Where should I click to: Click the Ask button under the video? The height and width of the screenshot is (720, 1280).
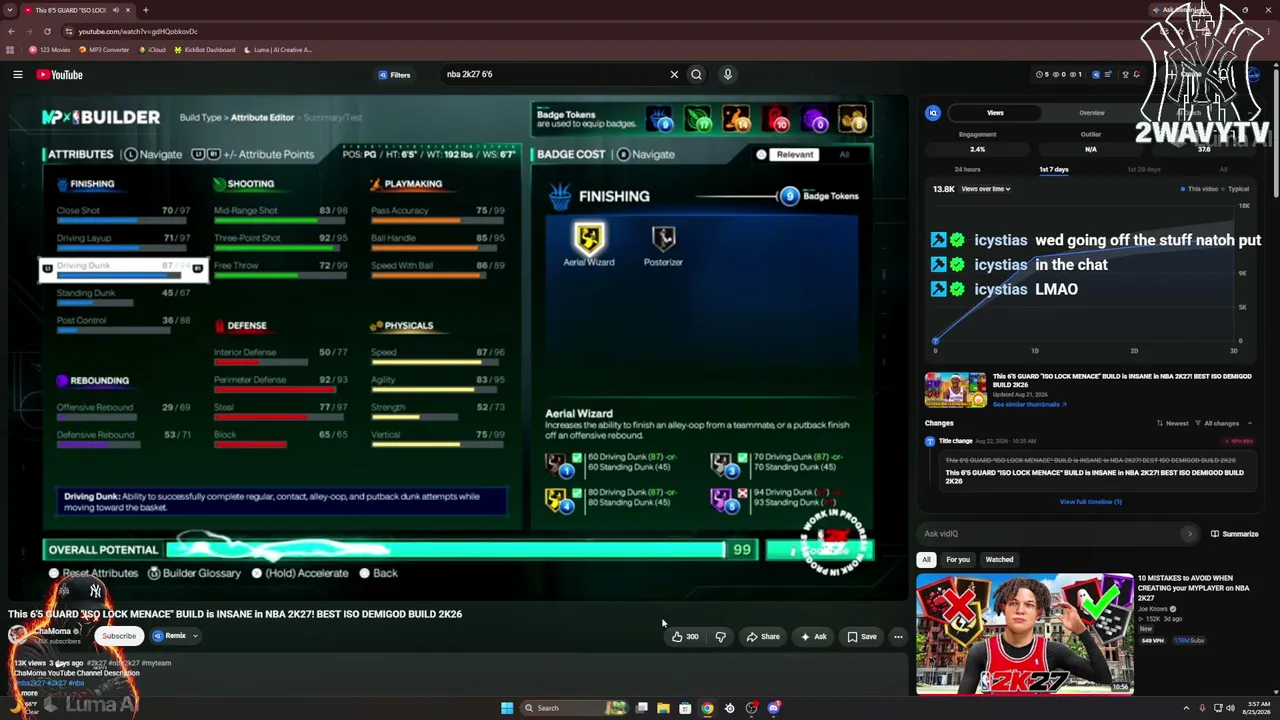[813, 636]
